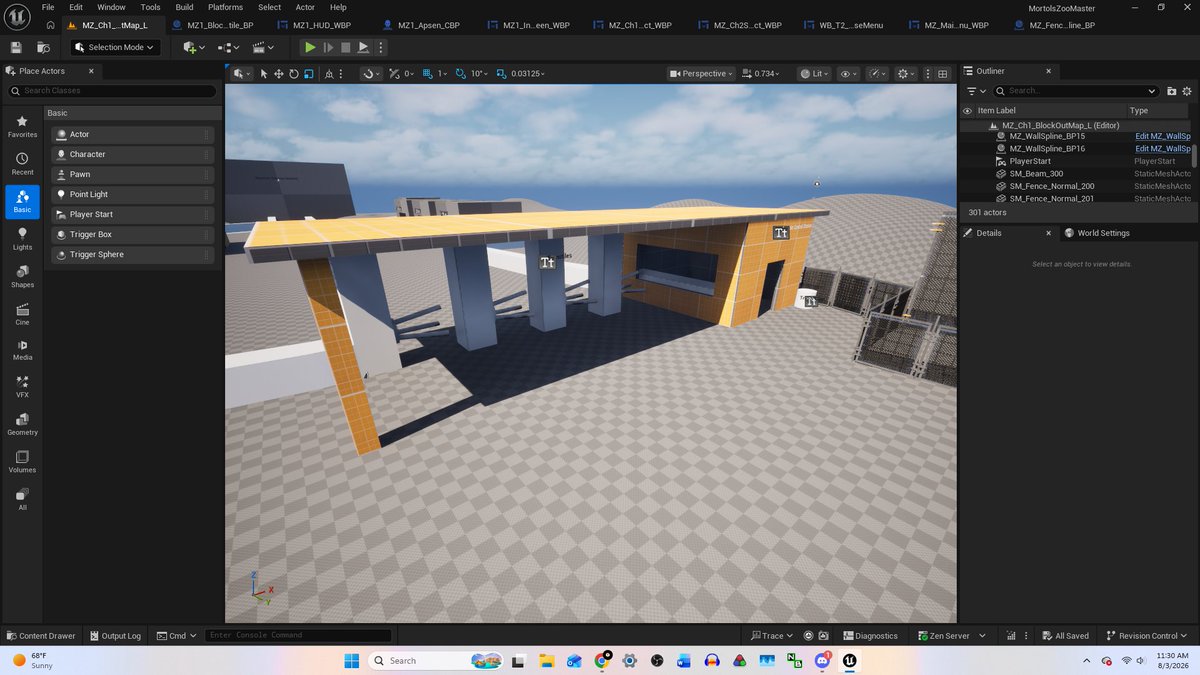This screenshot has width=1200, height=675.
Task: Click the coordinate space gizmo icon
Action: coord(327,73)
